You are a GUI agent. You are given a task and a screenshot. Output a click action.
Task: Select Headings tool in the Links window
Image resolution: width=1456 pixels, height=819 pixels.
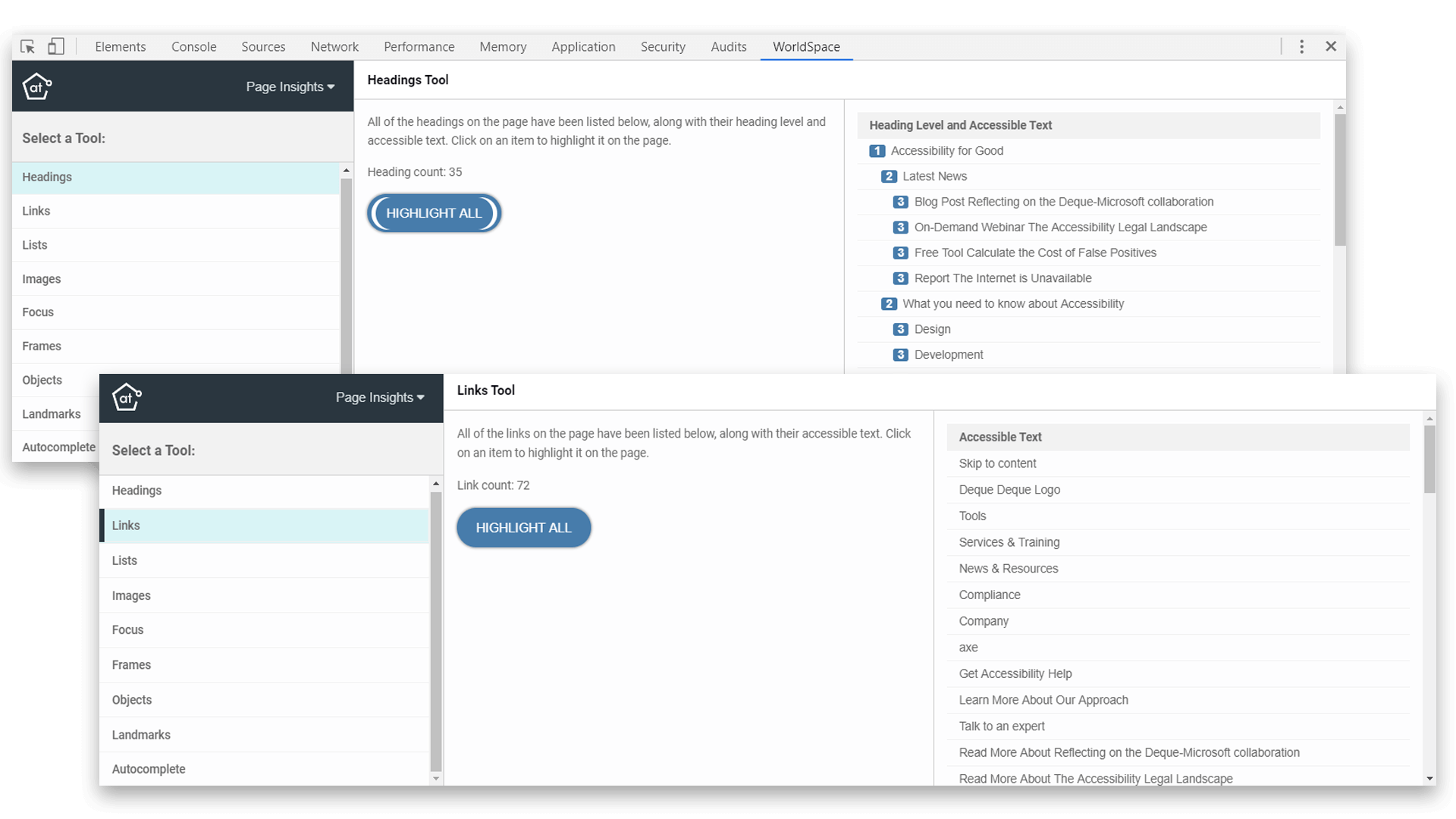(265, 491)
